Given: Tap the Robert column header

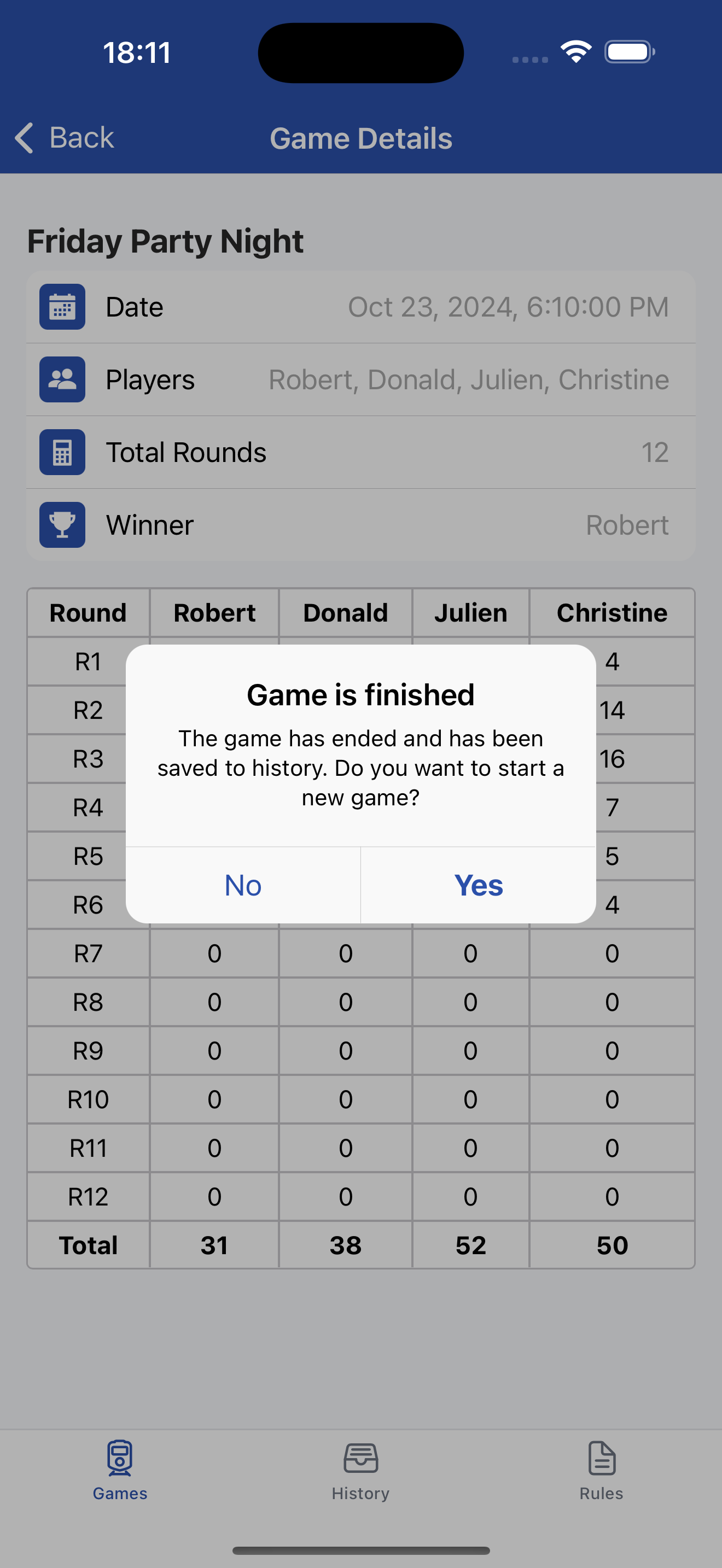Looking at the screenshot, I should [x=214, y=613].
